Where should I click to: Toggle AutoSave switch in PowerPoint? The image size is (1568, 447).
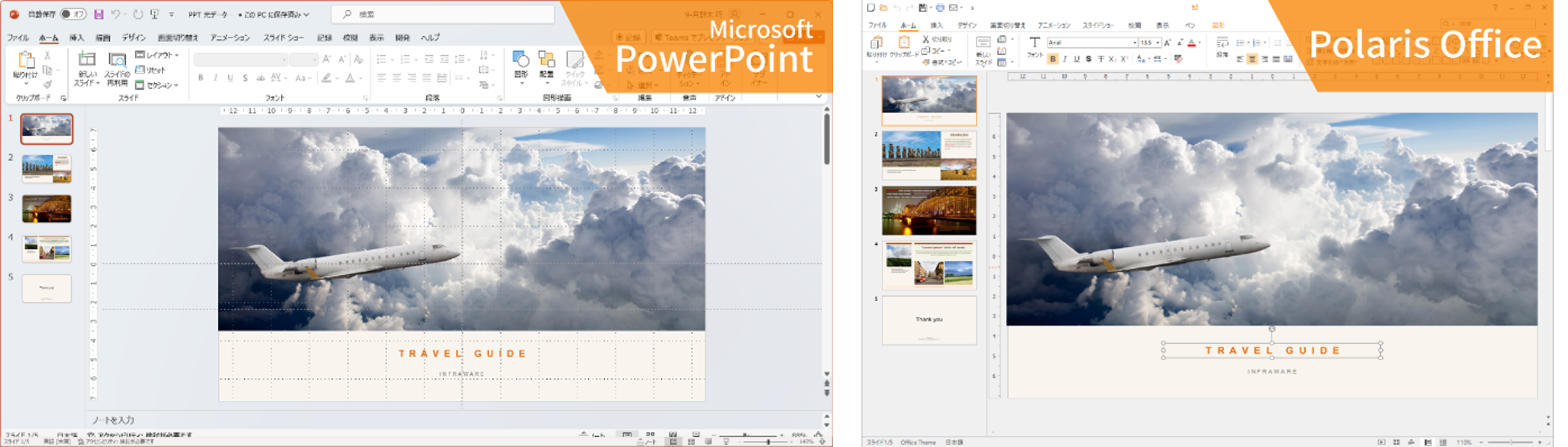tap(73, 14)
